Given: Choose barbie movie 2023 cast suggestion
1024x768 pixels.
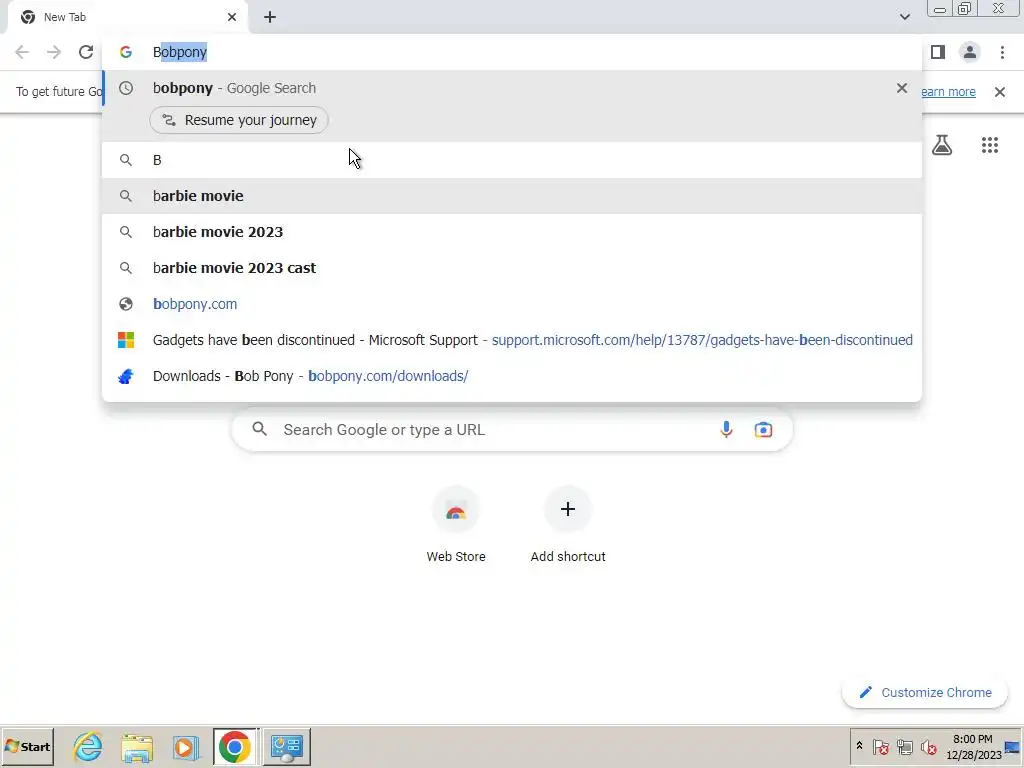Looking at the screenshot, I should pyautogui.click(x=512, y=268).
